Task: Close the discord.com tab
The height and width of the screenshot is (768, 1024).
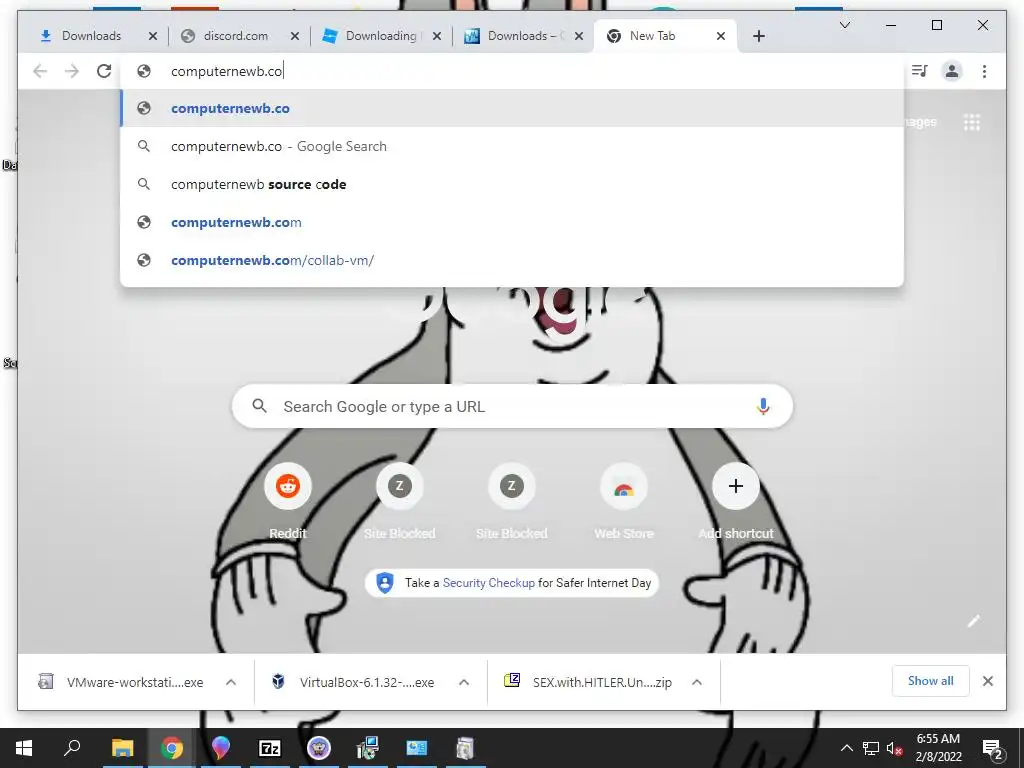Action: (x=295, y=36)
